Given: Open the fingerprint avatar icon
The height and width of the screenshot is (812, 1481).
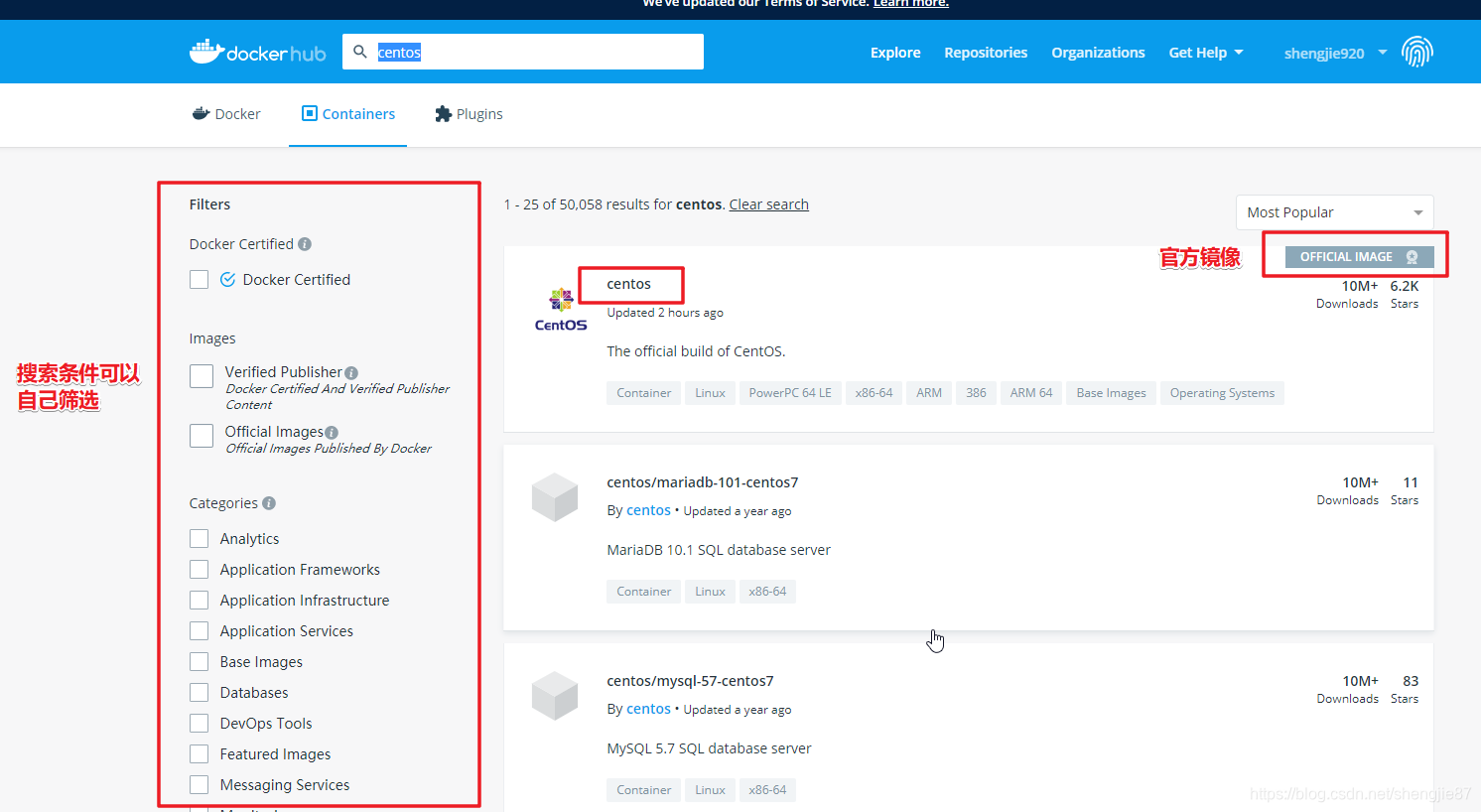Looking at the screenshot, I should [1417, 52].
